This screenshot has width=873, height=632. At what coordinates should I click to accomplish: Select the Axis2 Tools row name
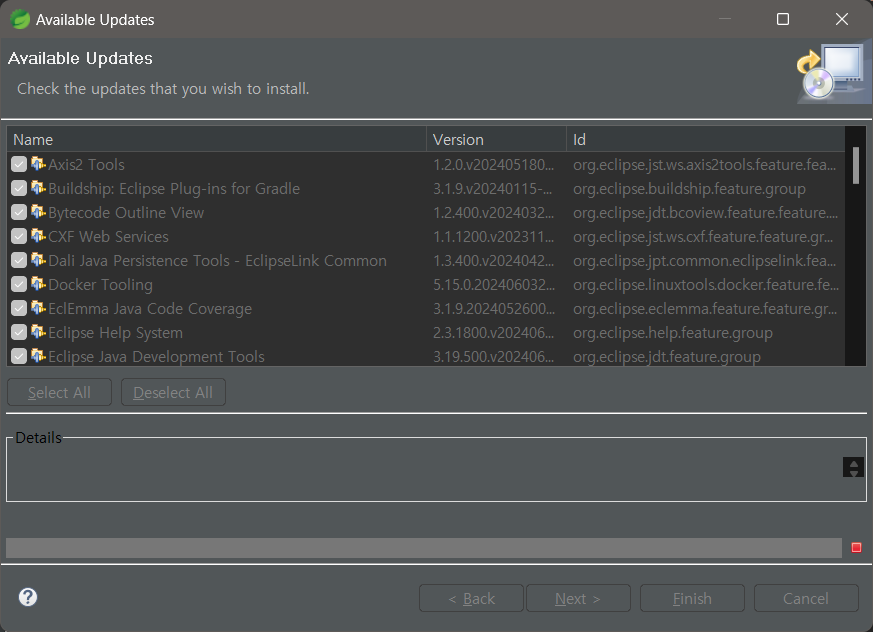pos(86,165)
